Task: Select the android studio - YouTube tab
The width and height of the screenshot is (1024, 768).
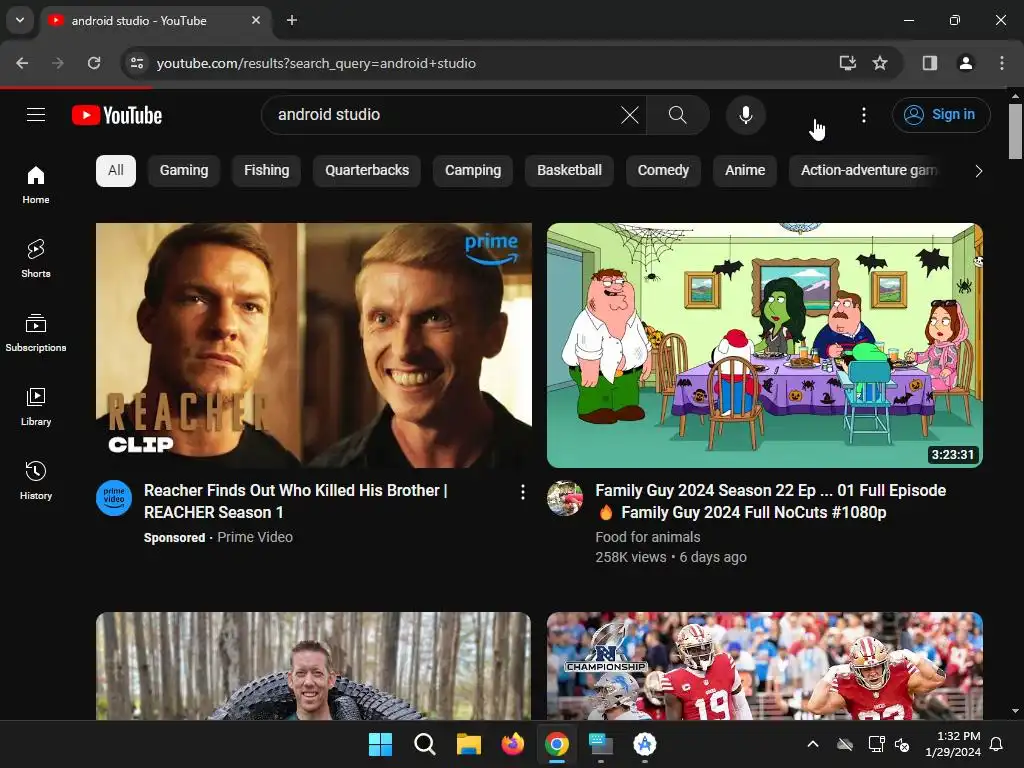Action: click(157, 20)
